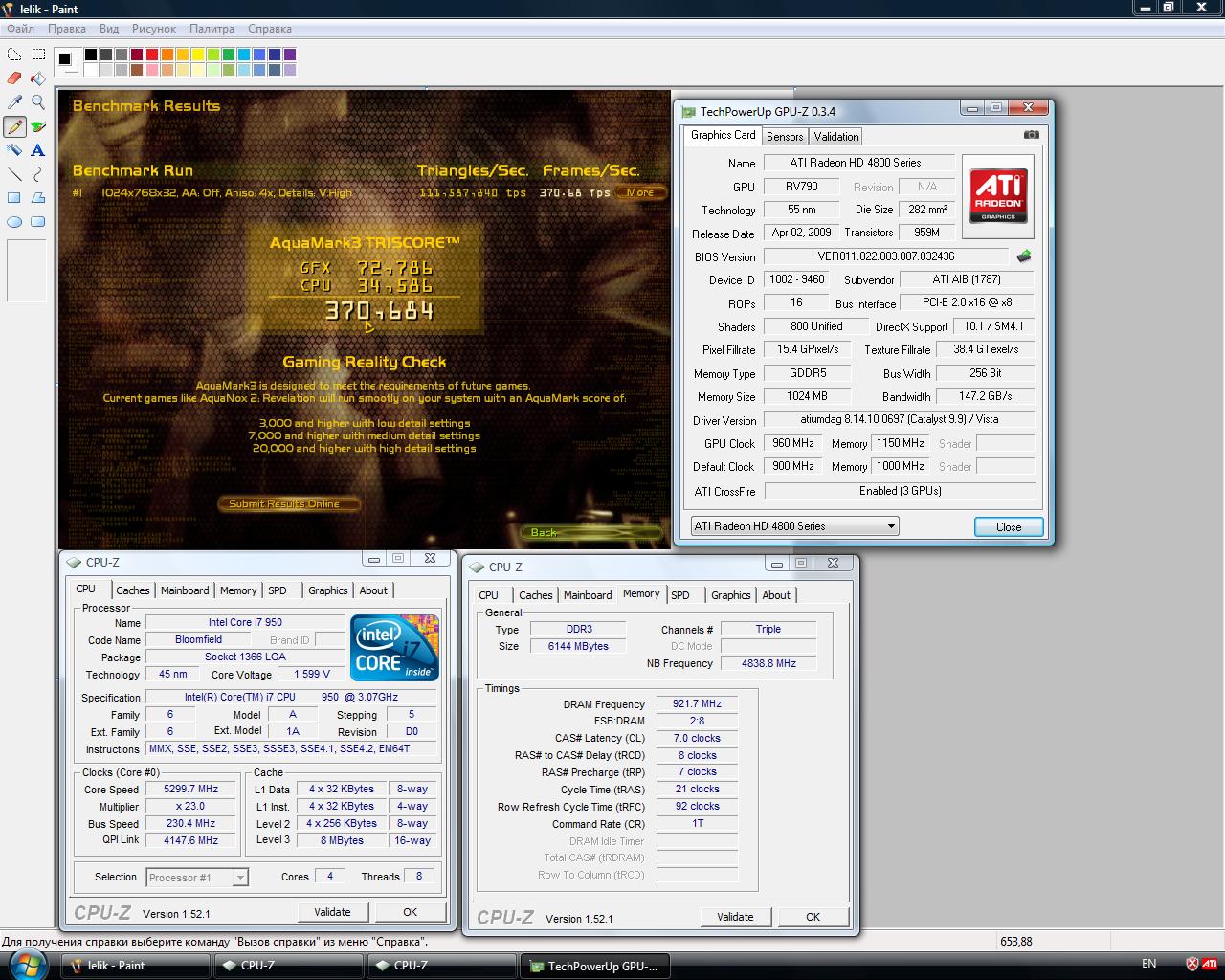Open the Палитра menu in Paint
This screenshot has width=1225, height=980.
pos(212,29)
